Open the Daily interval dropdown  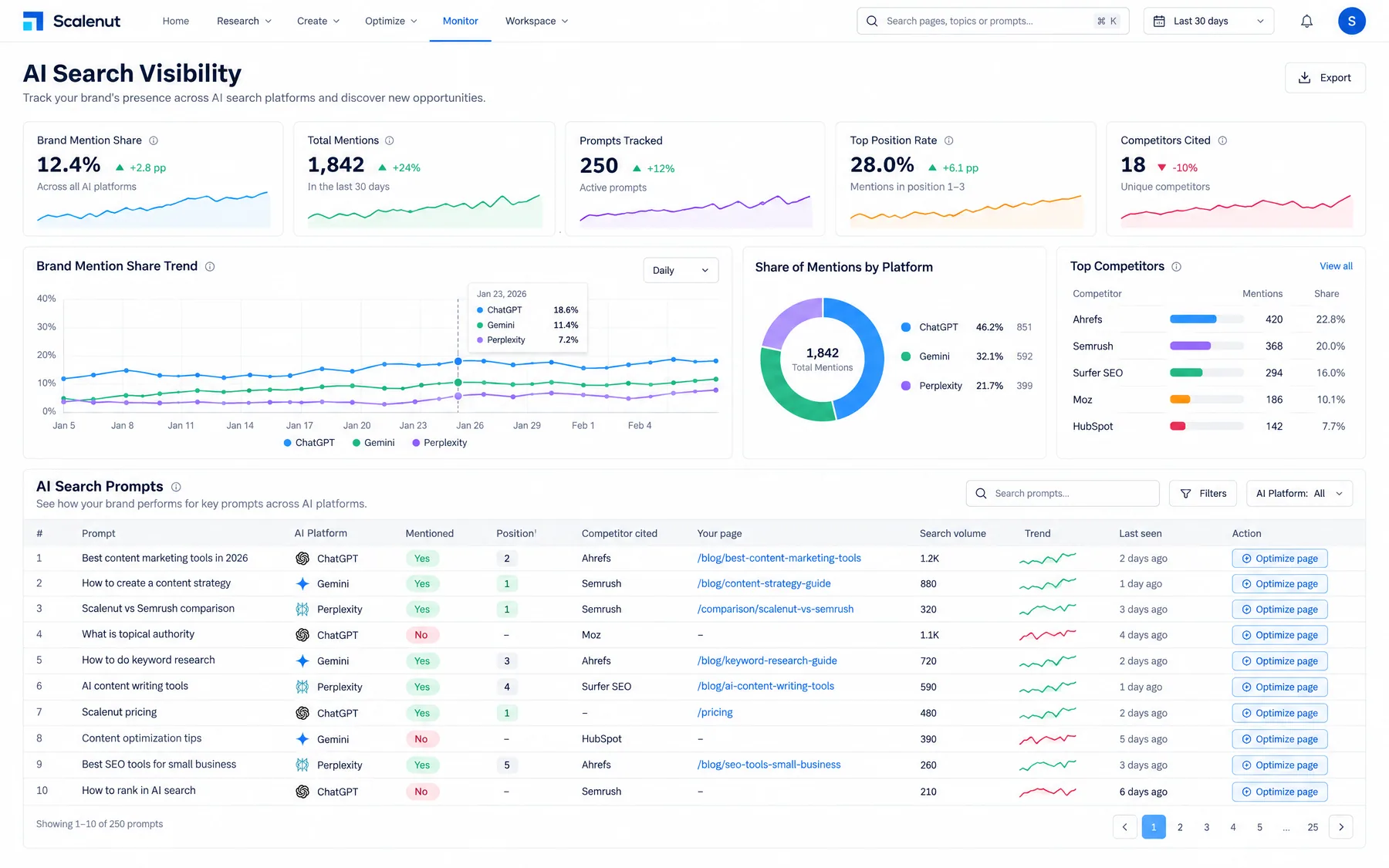(x=681, y=270)
